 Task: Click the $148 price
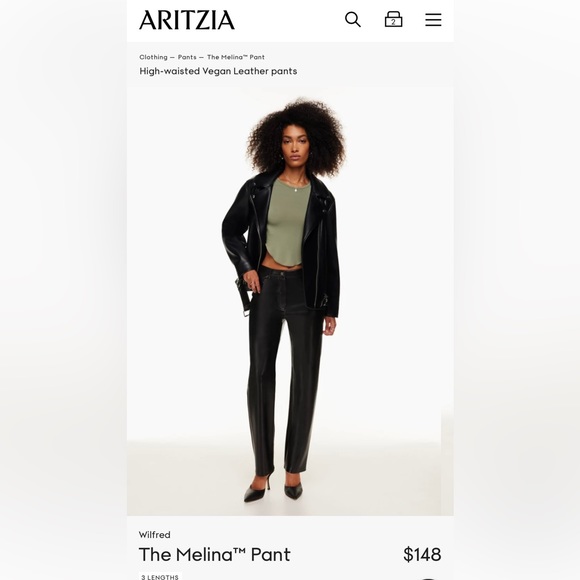tap(422, 554)
